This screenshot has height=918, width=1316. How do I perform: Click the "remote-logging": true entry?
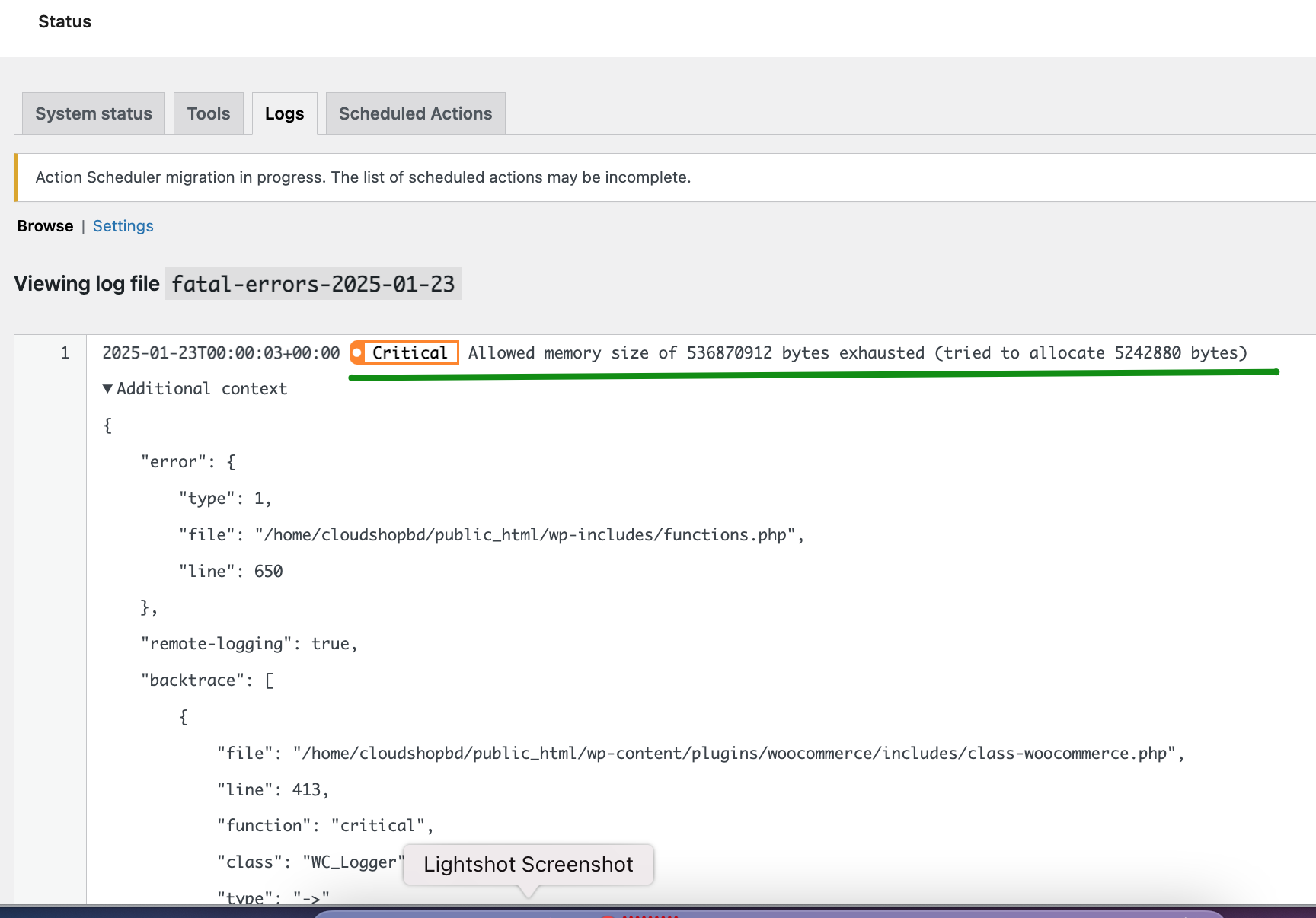[x=249, y=644]
